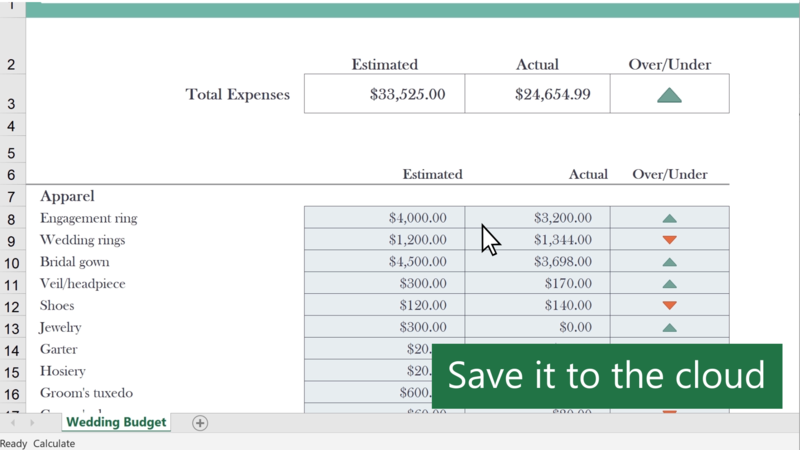The width and height of the screenshot is (800, 450).
Task: Click the Bridal gown green arrow indicator
Action: pyautogui.click(x=669, y=262)
